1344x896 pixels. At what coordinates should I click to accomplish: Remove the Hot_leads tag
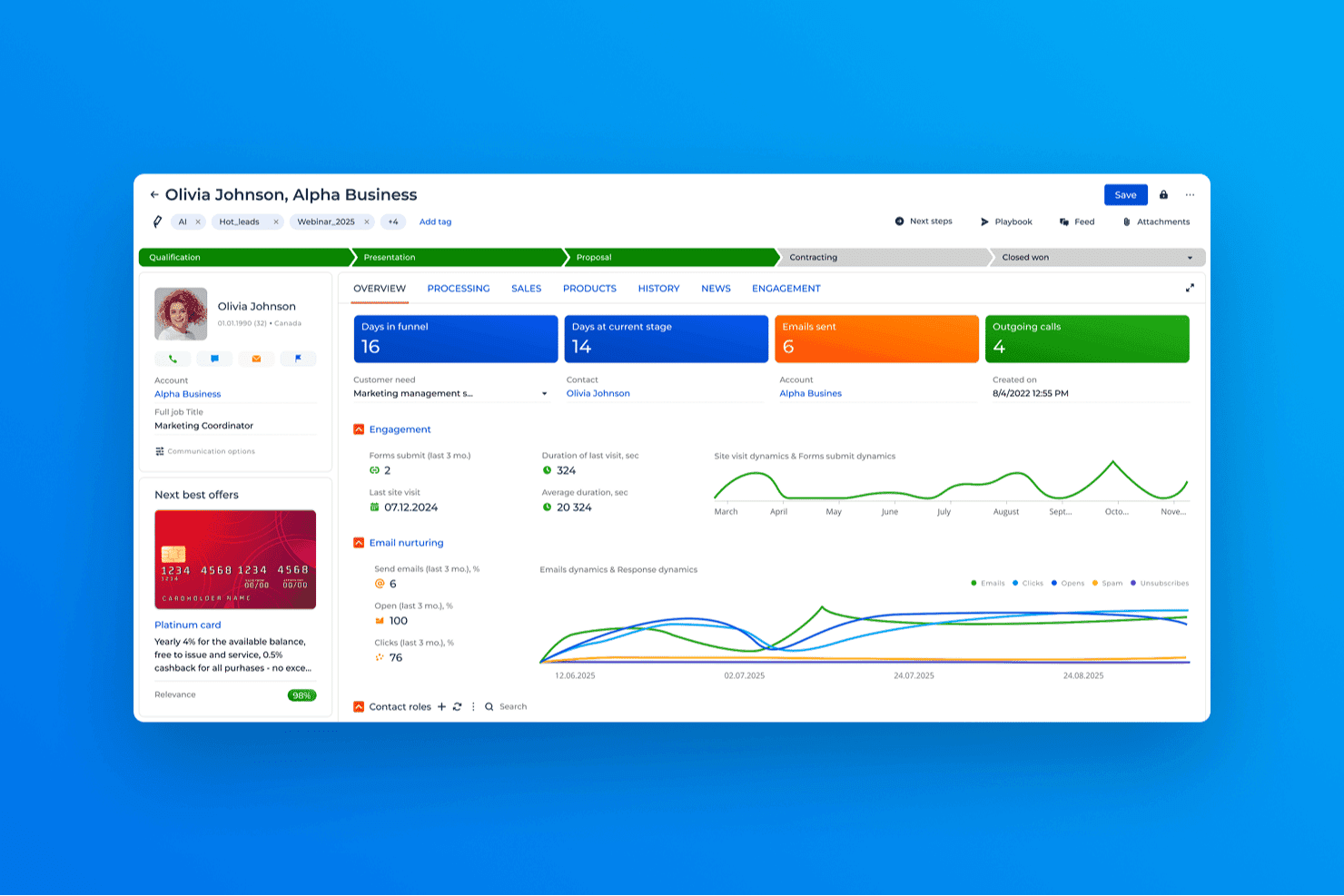[x=276, y=222]
